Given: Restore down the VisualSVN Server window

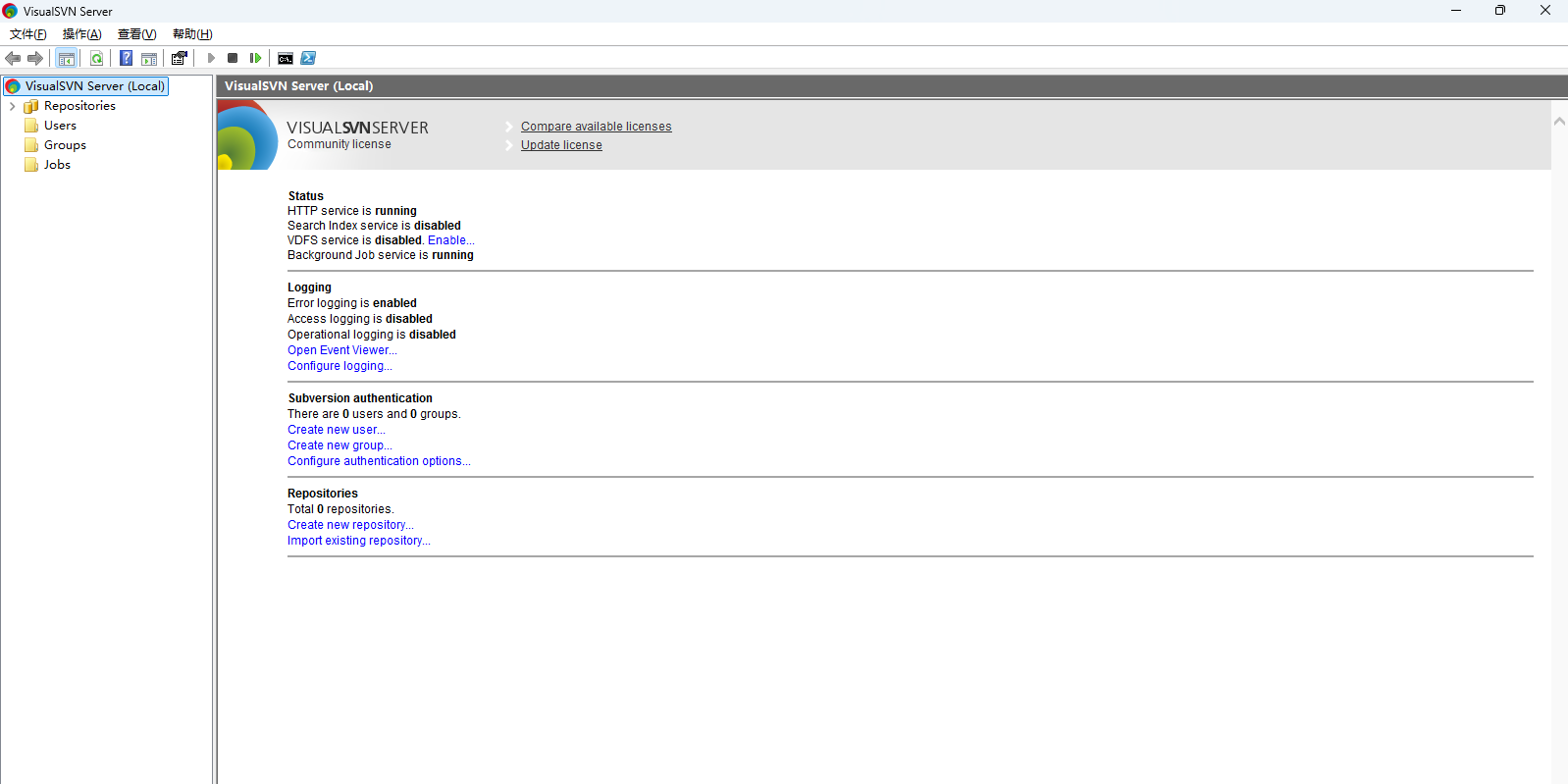Looking at the screenshot, I should [1500, 11].
